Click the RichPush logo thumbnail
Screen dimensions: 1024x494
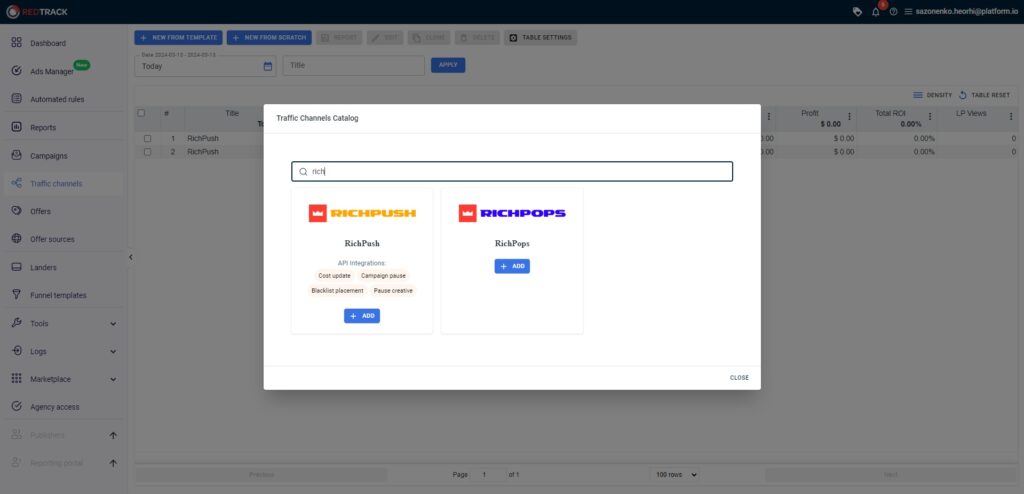point(362,213)
